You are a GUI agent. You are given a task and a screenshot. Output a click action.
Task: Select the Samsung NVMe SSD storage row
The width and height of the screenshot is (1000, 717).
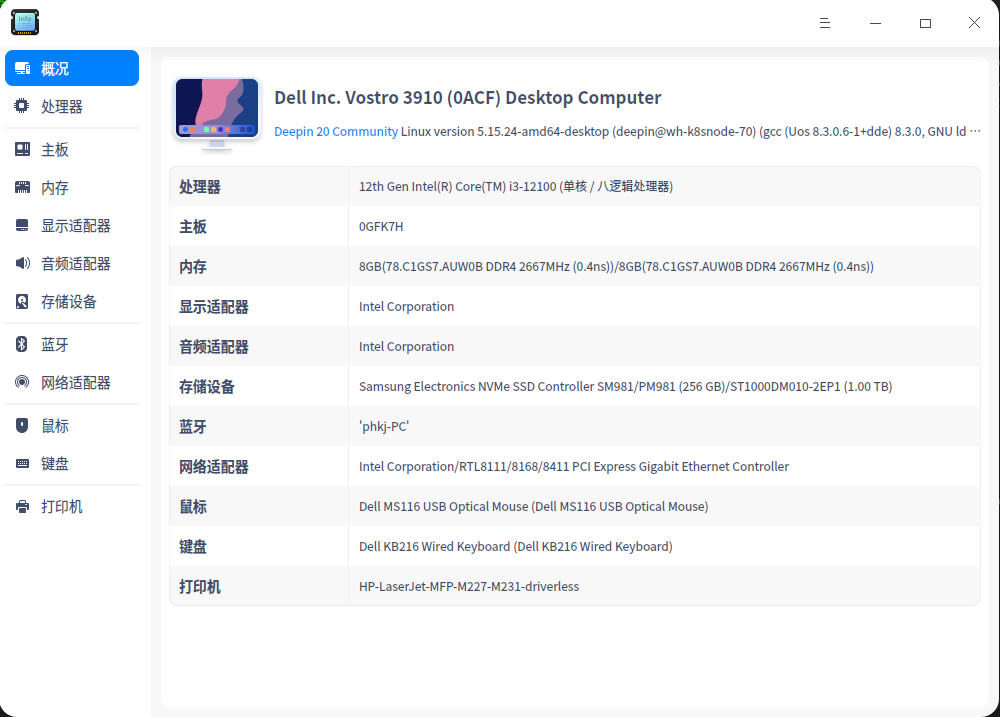(575, 386)
